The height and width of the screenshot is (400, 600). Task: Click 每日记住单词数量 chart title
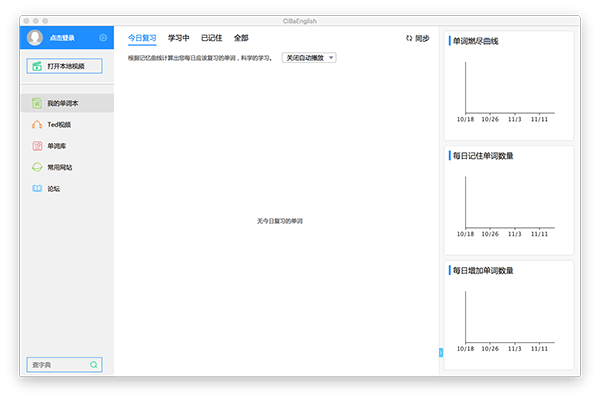pos(483,156)
